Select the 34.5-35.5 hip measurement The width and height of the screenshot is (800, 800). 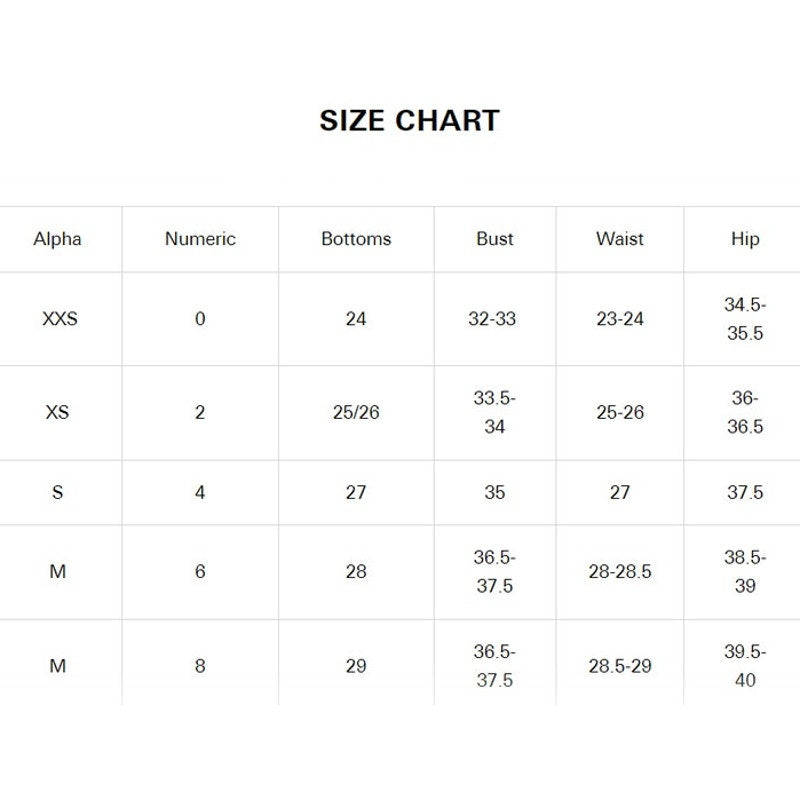tap(745, 319)
